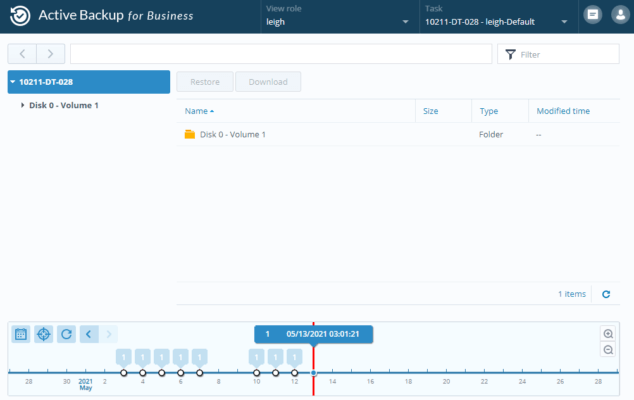Zoom out the timeline

click(x=608, y=349)
